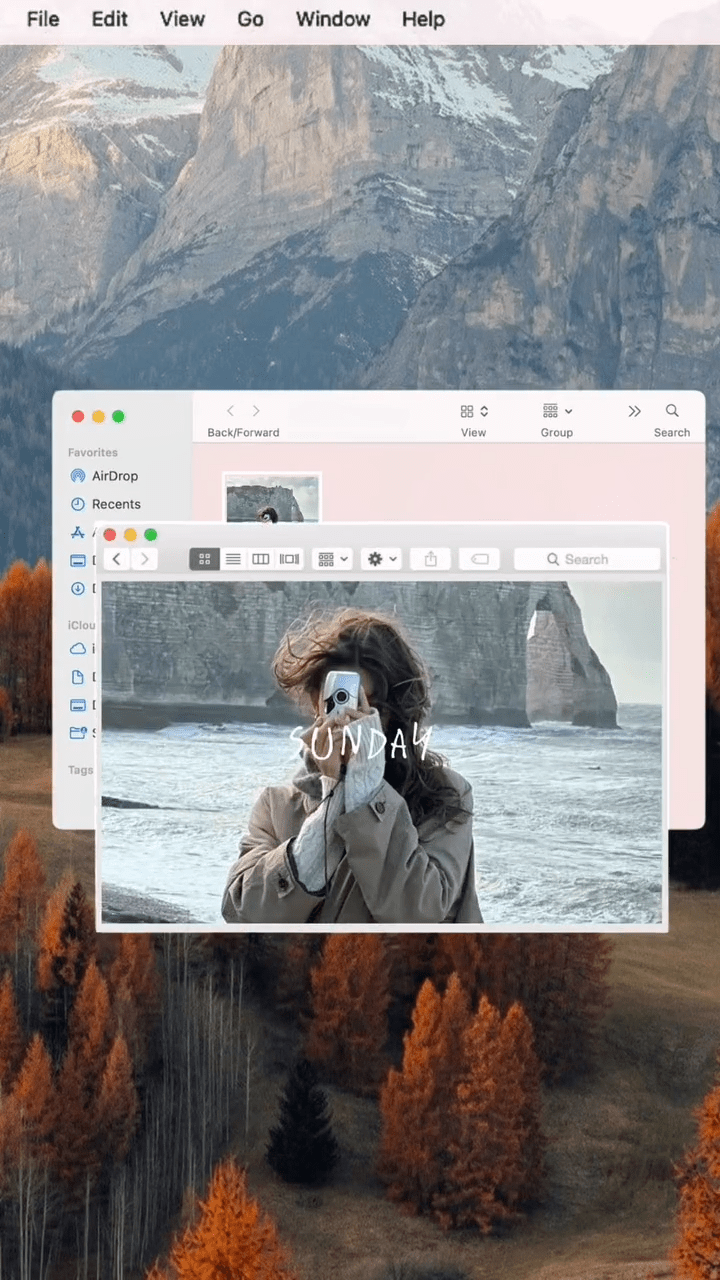
Task: Switch front window to list view
Action: (233, 559)
